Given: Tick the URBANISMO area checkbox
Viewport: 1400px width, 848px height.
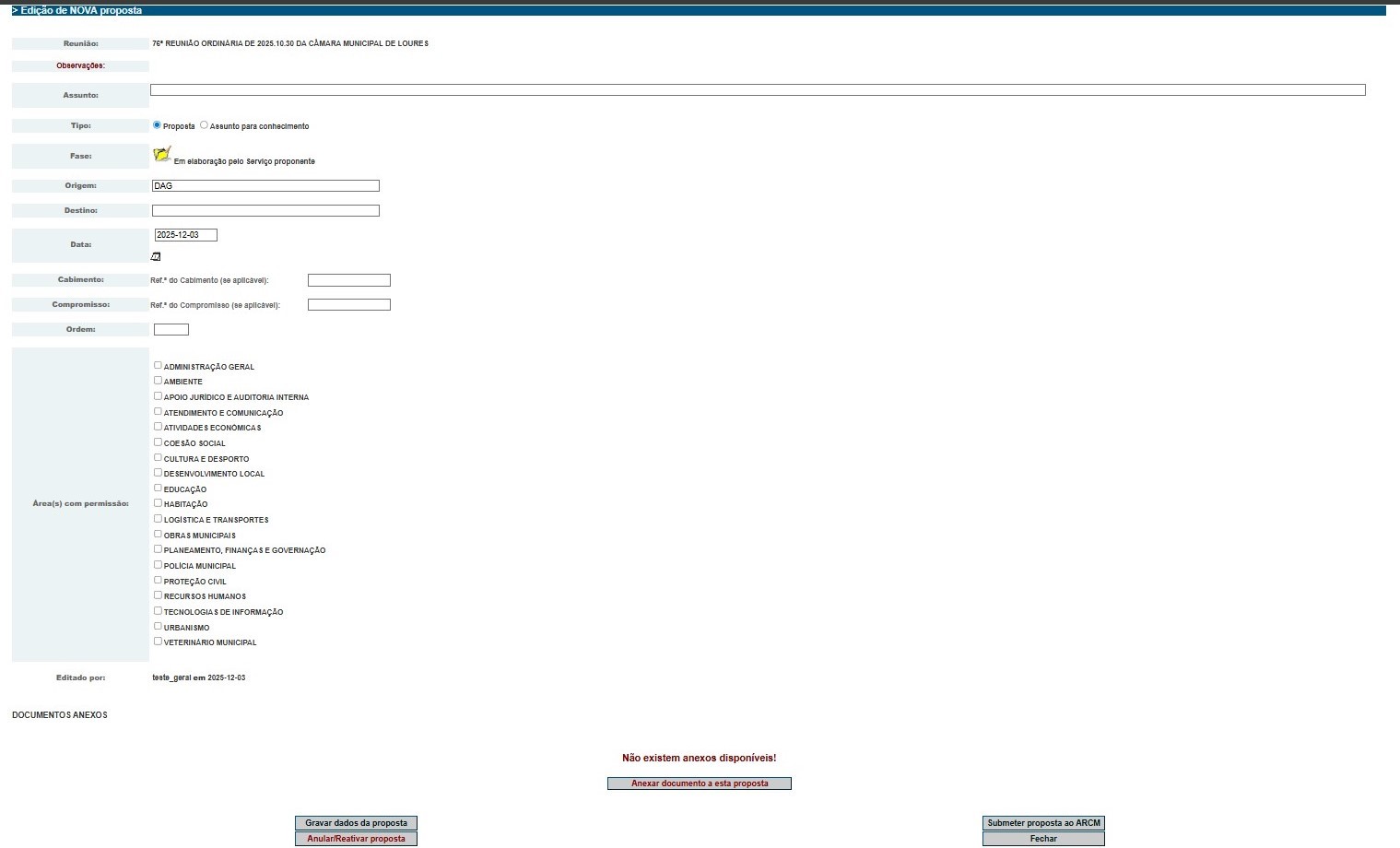Looking at the screenshot, I should tap(158, 627).
